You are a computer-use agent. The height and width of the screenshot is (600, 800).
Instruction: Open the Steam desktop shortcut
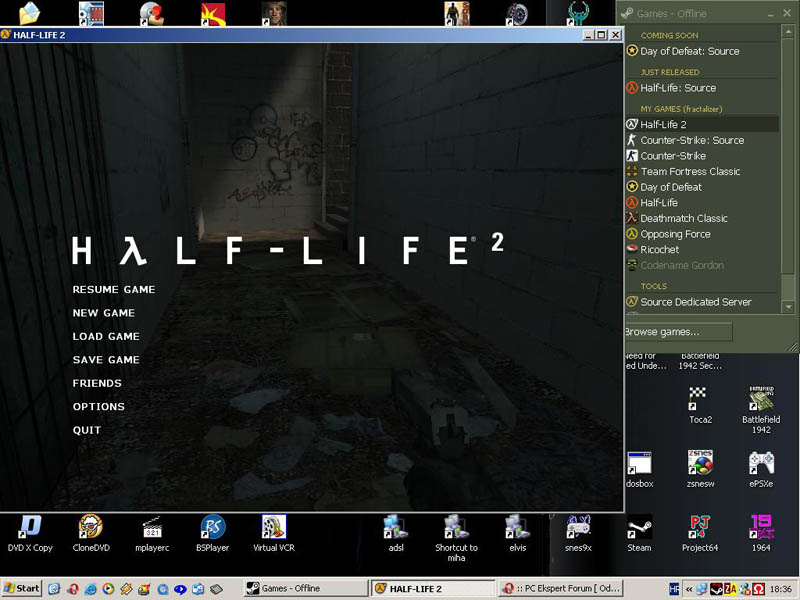pyautogui.click(x=638, y=527)
